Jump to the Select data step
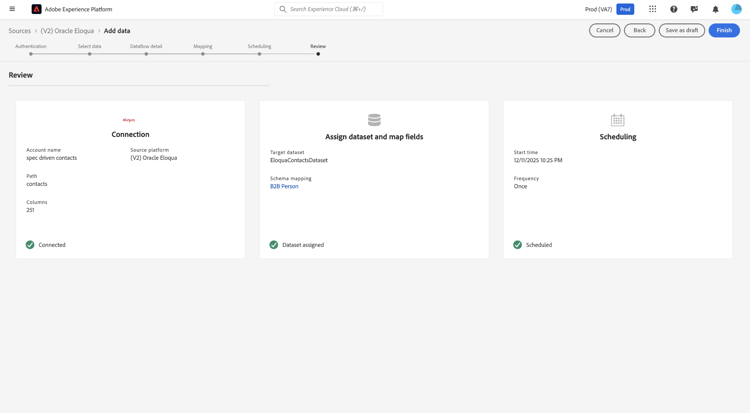 89,54
